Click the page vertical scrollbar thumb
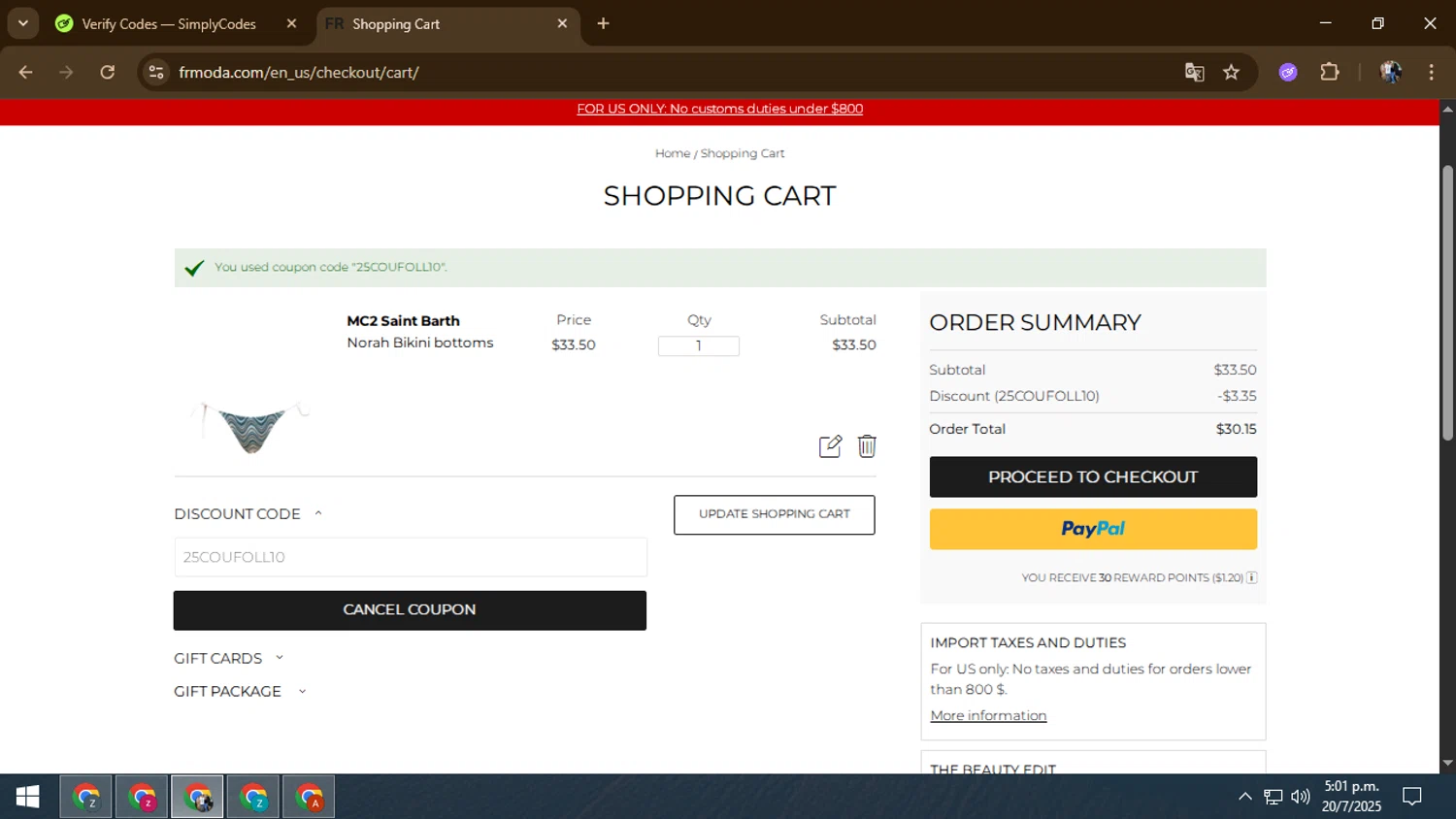Viewport: 1456px width, 819px height. (x=1447, y=303)
